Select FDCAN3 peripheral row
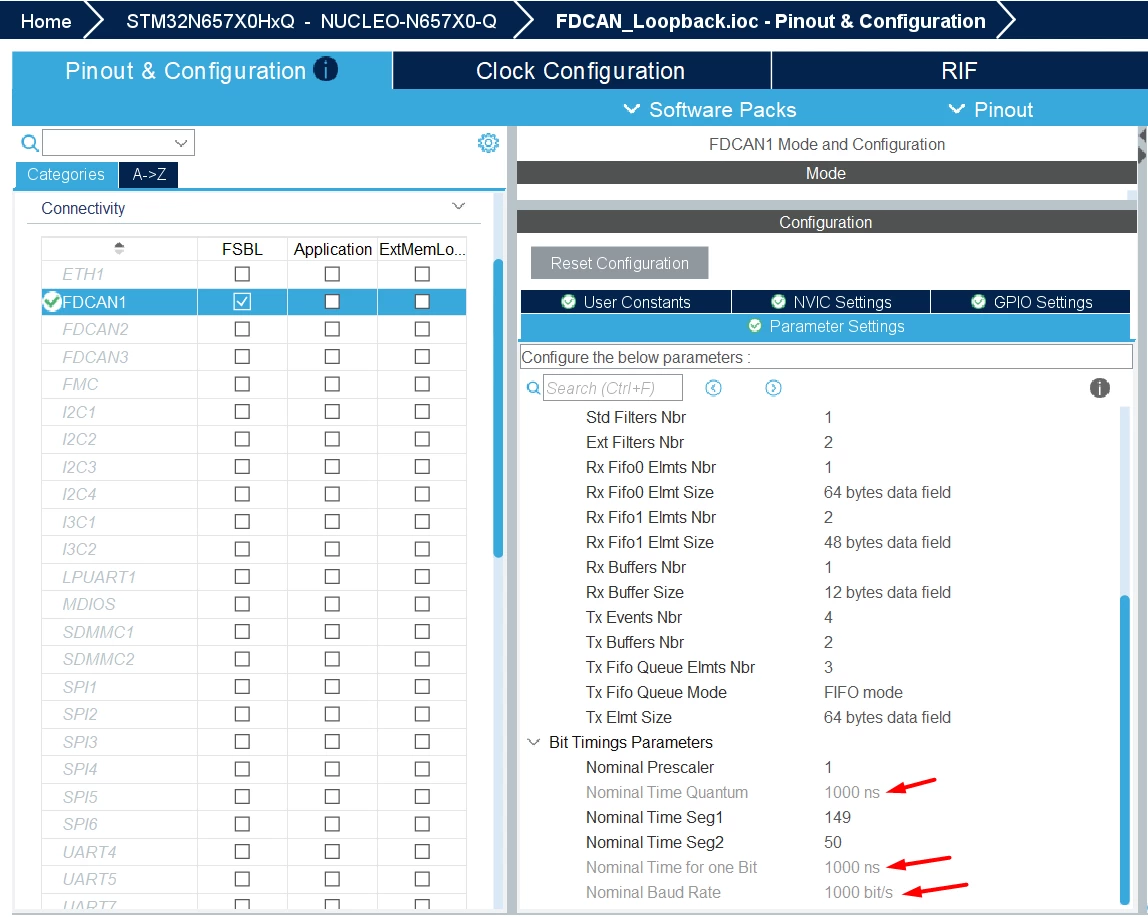The width and height of the screenshot is (1148, 917). point(95,357)
